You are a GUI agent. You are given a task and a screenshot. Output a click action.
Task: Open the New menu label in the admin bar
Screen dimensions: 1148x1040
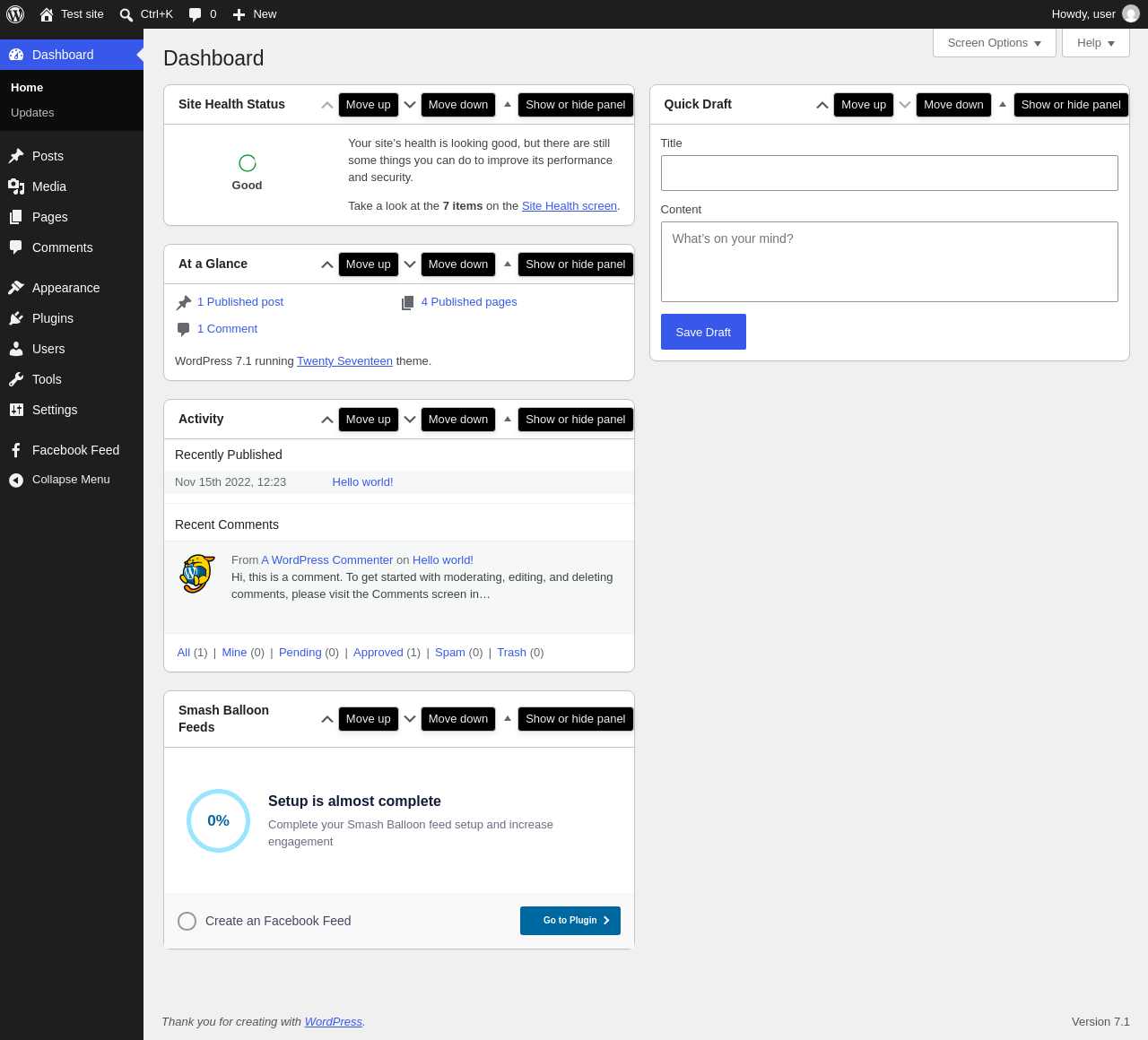265,14
